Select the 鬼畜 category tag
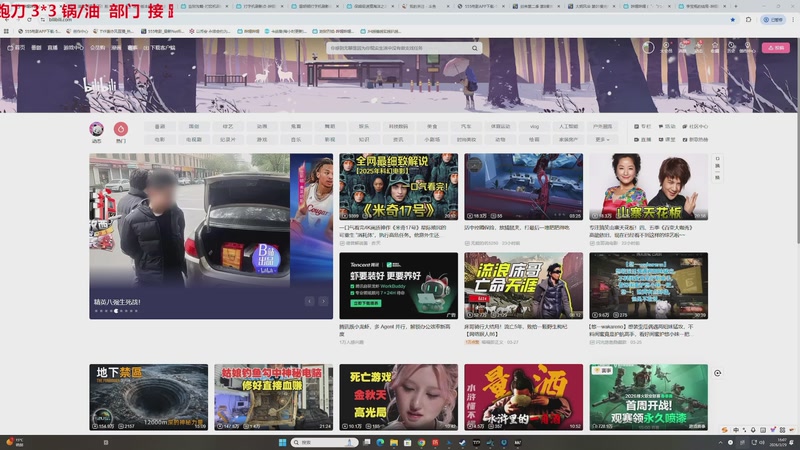The width and height of the screenshot is (800, 450). coord(296,126)
